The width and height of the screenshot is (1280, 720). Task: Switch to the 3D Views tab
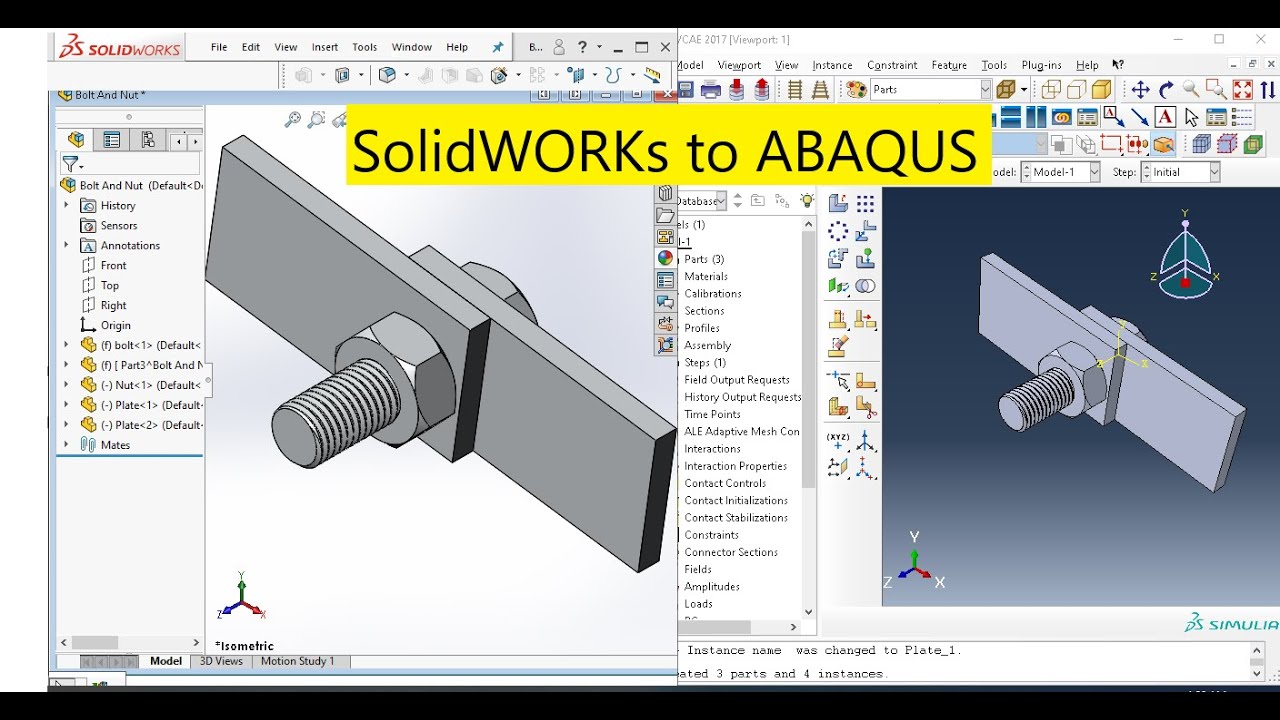[221, 661]
